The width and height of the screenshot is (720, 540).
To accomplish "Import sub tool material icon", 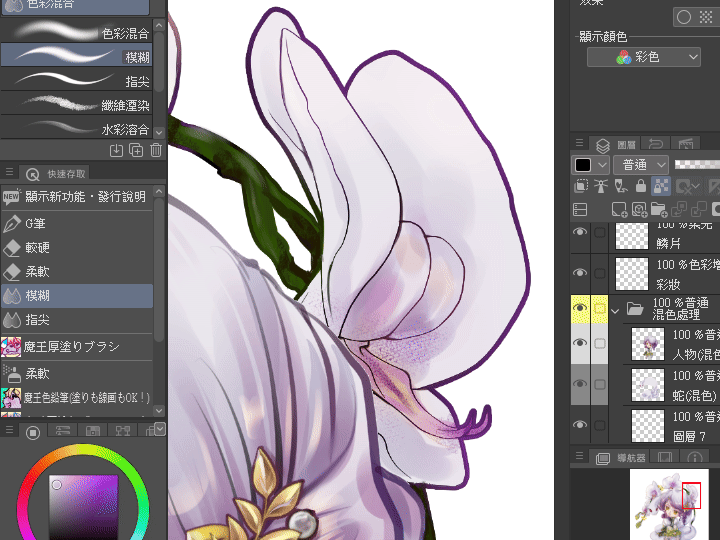I will (x=116, y=150).
